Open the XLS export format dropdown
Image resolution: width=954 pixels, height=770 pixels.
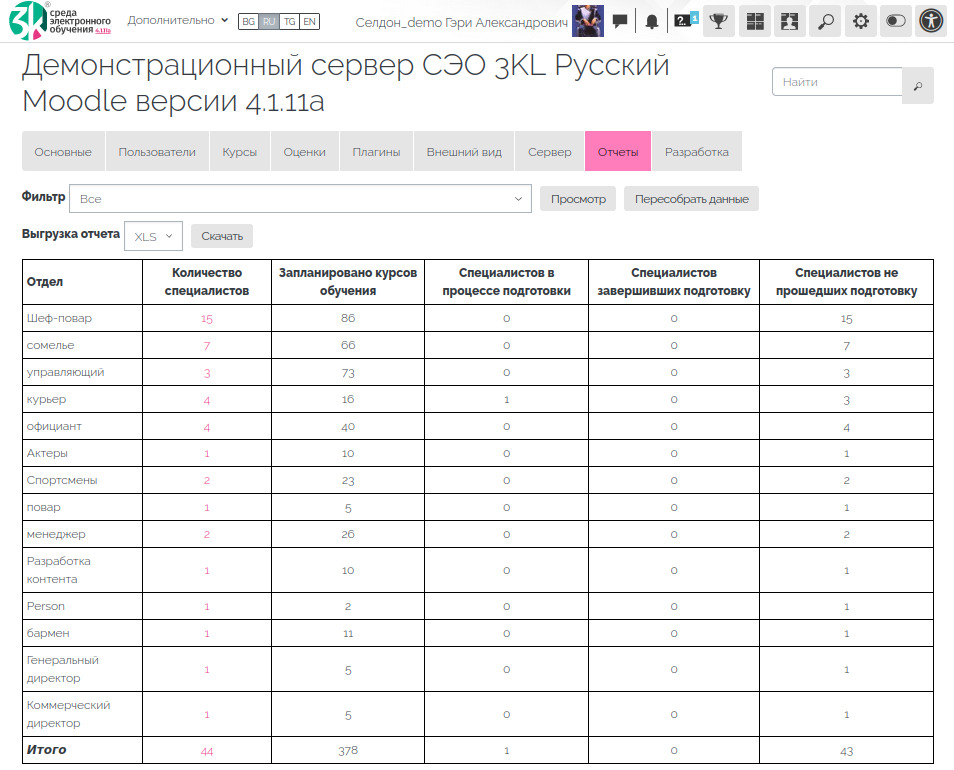[x=153, y=236]
